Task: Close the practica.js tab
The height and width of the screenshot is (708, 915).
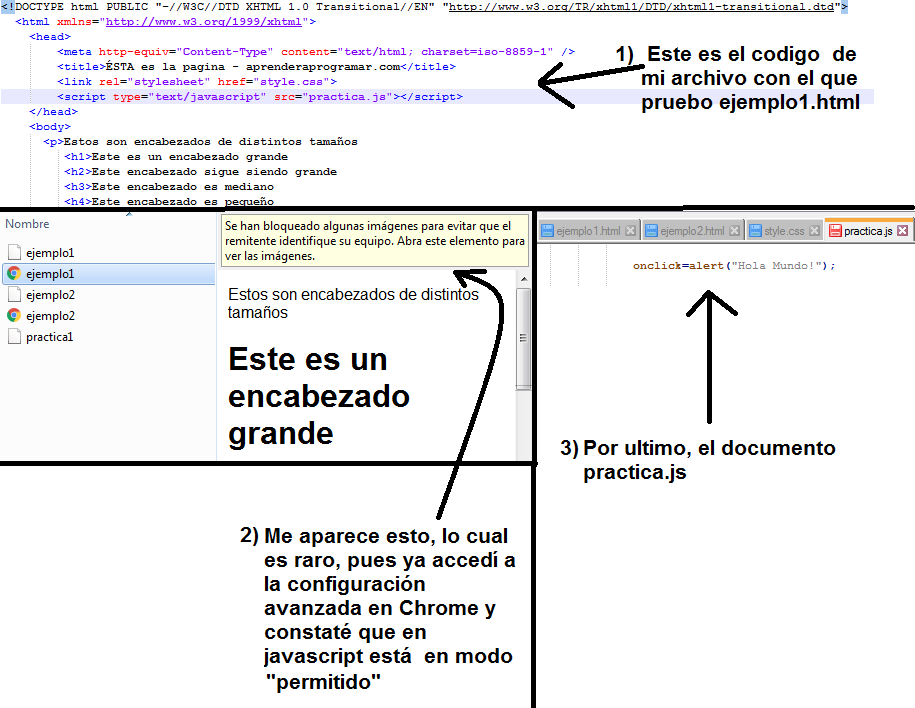Action: (x=903, y=231)
